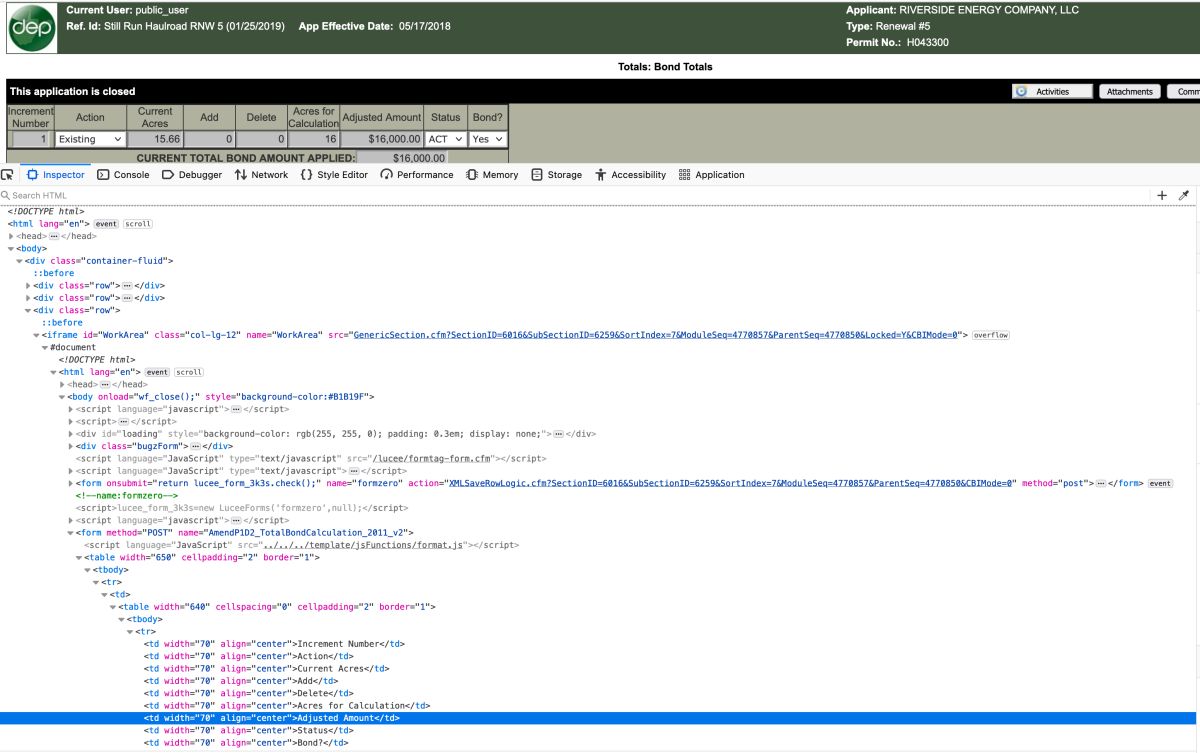The image size is (1200, 753).
Task: Click the Increment Number field showing 1
Action: (29, 139)
